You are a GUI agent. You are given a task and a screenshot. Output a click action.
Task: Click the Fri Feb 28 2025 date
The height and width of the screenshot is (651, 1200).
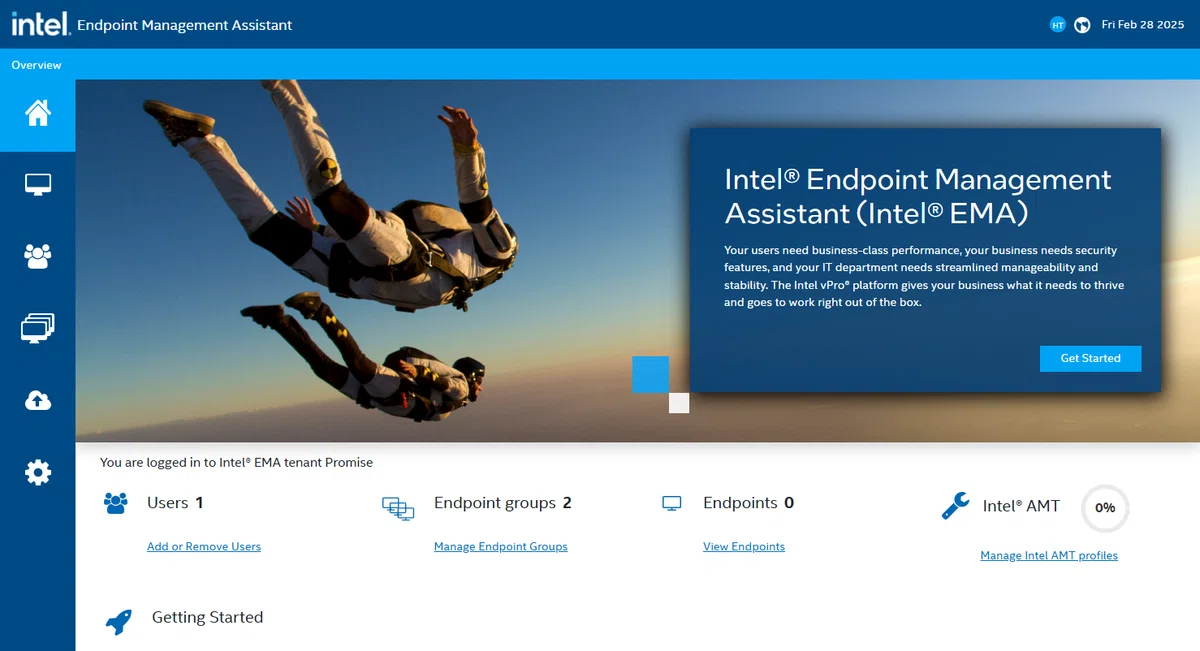(x=1144, y=25)
